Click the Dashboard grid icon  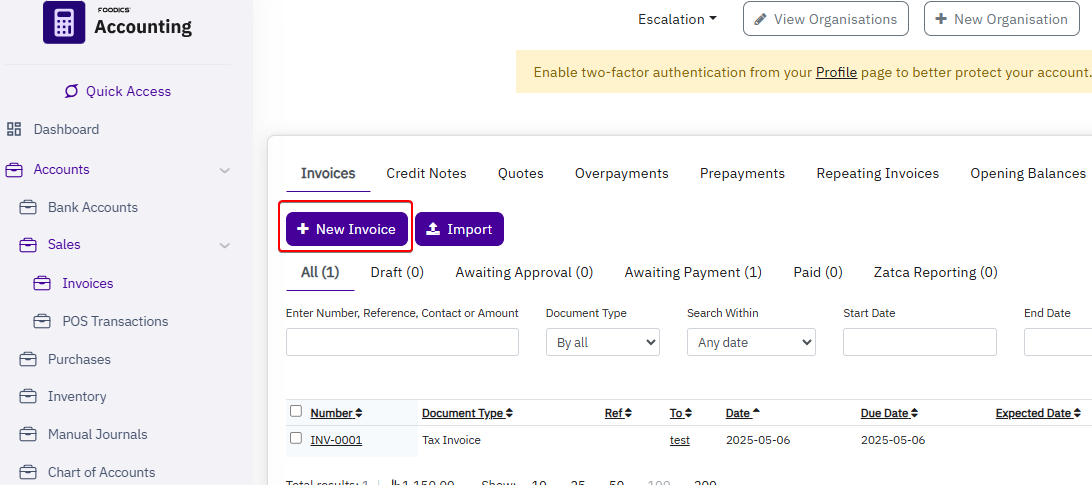(x=14, y=129)
